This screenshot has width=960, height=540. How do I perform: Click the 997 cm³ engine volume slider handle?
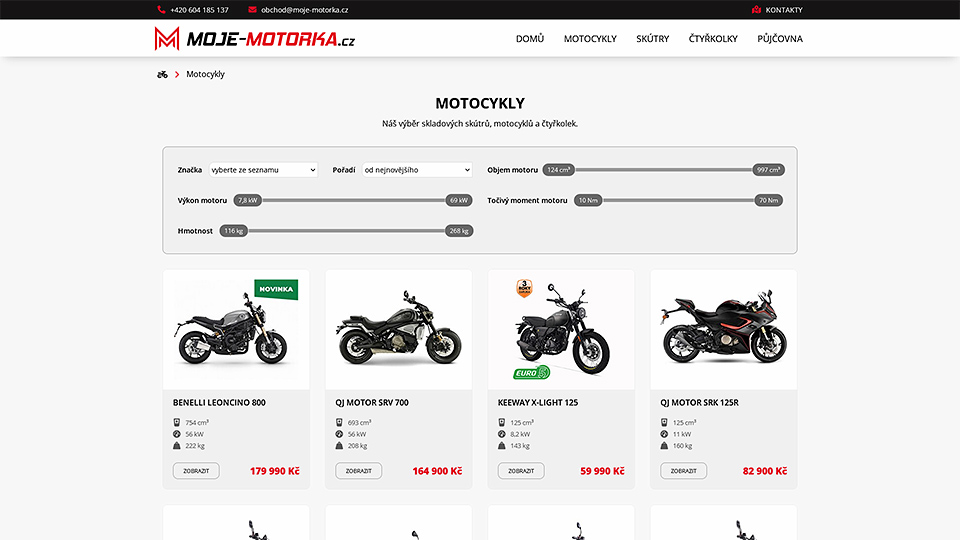point(768,170)
